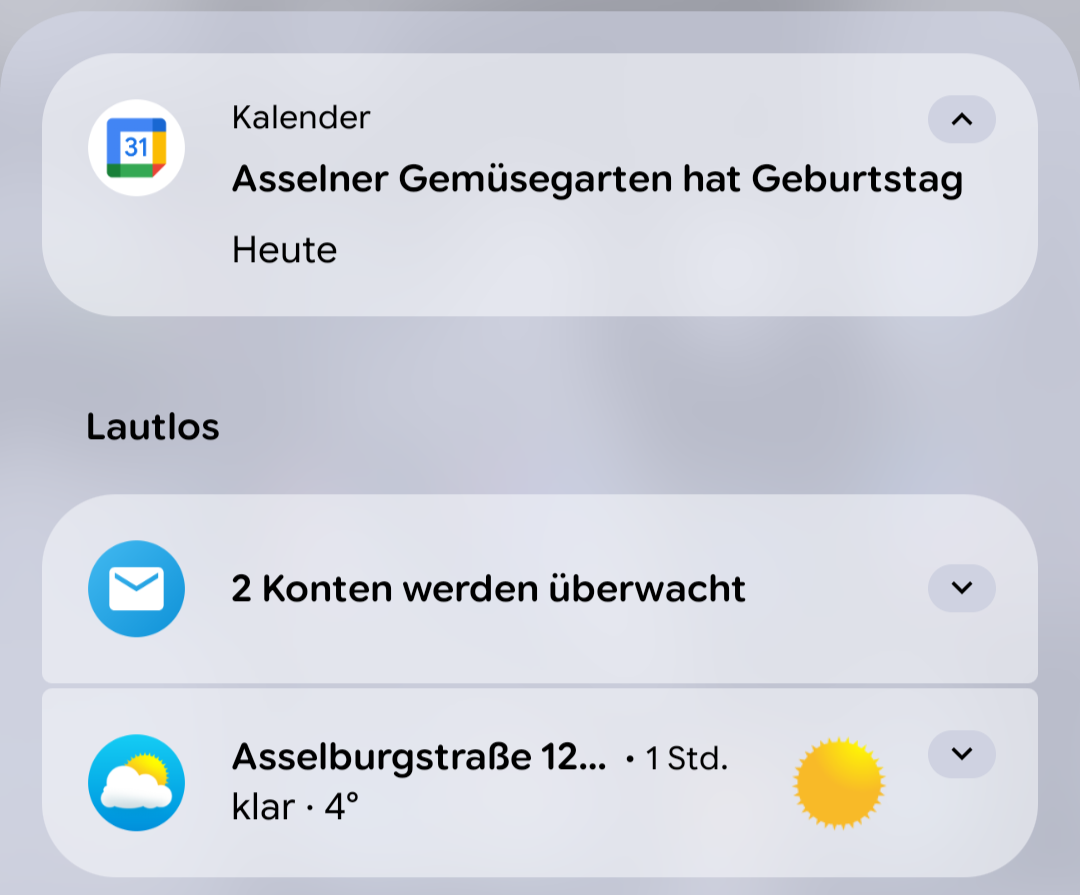Tap the number 31 on the calendar icon
Image resolution: width=1080 pixels, height=895 pixels.
click(x=136, y=148)
